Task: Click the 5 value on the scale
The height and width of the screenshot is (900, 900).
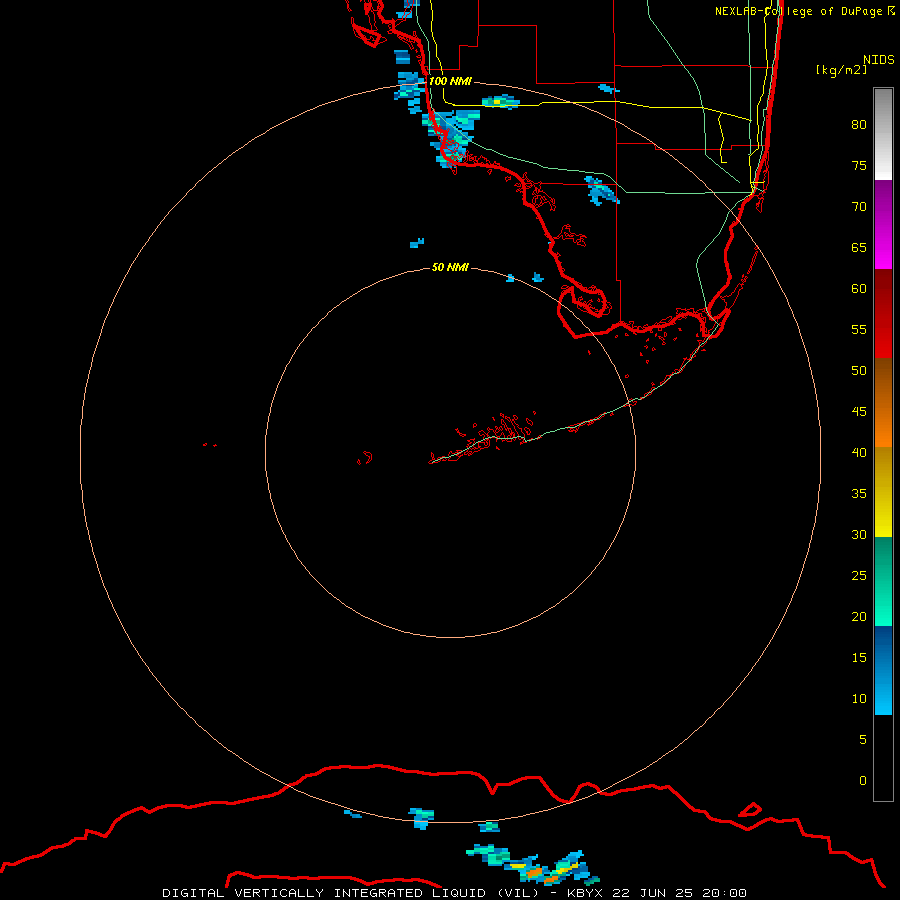Action: tap(863, 739)
